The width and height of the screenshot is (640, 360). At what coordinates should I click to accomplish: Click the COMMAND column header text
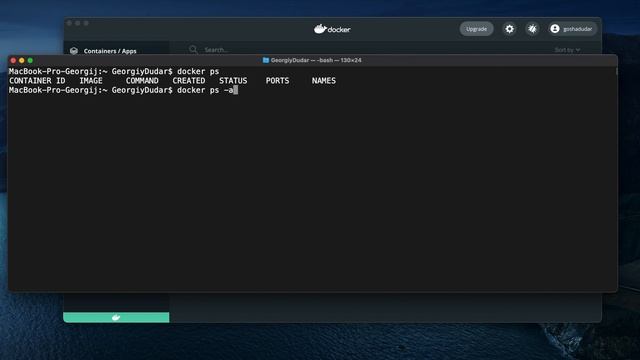pos(142,81)
